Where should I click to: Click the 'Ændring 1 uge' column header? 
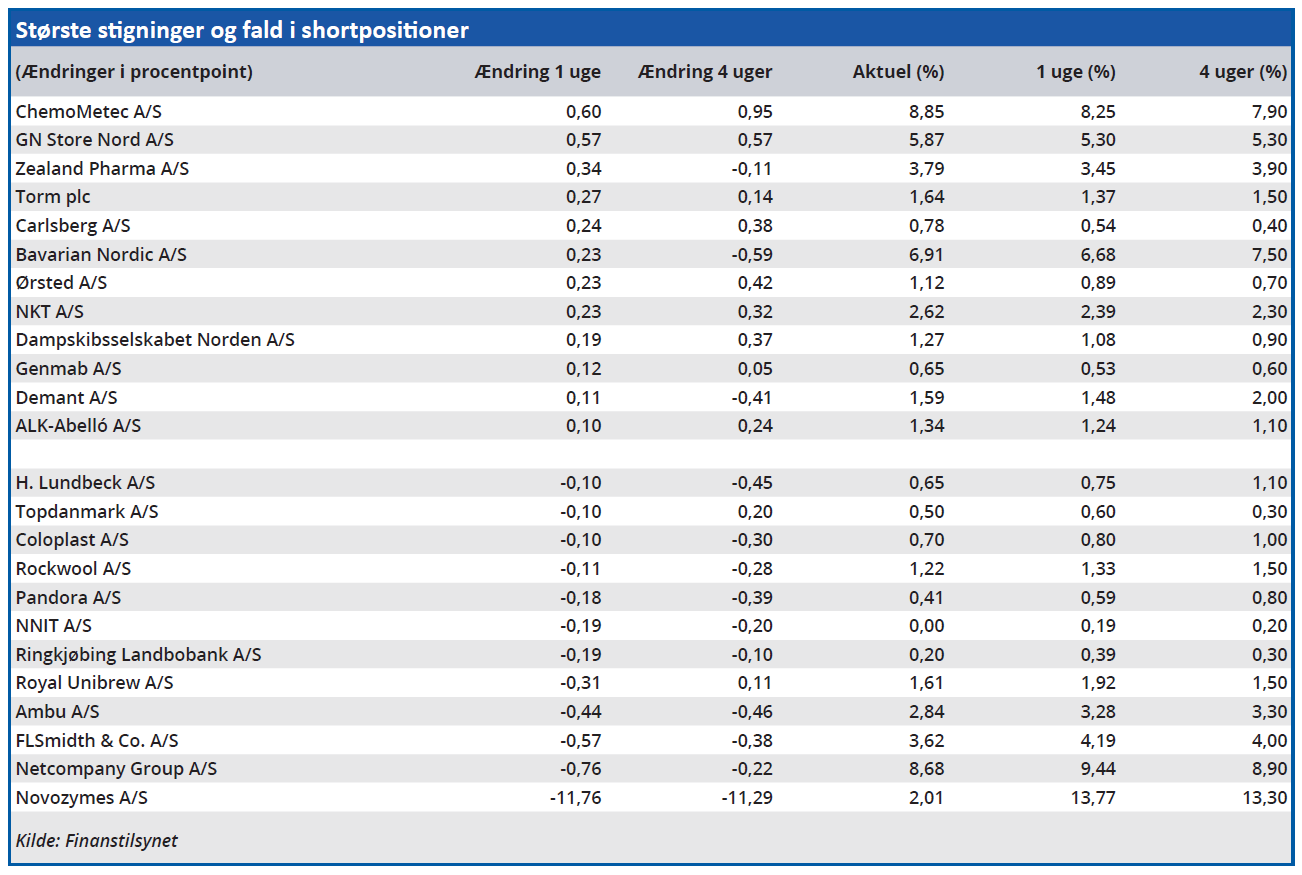[537, 72]
